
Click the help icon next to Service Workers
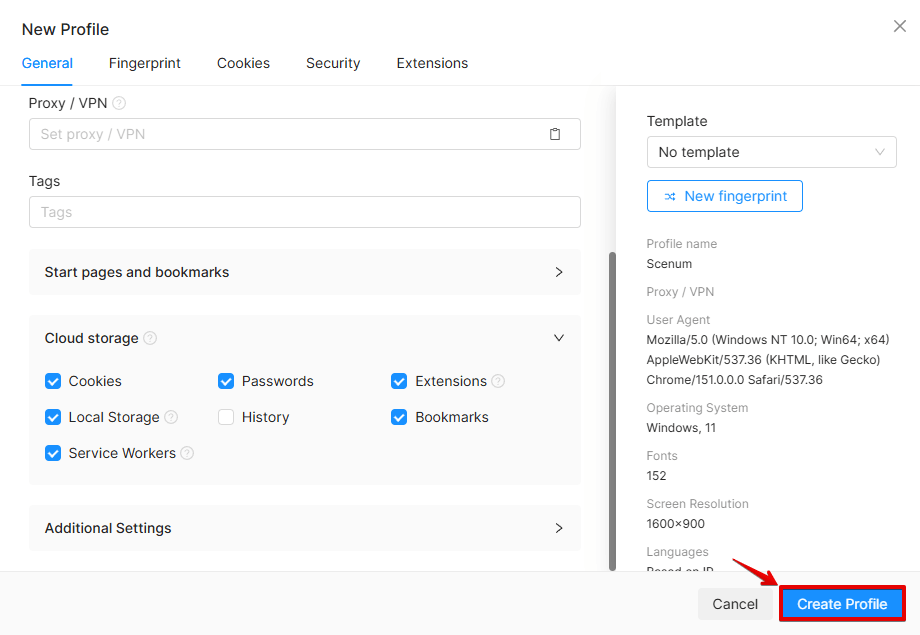pos(187,453)
